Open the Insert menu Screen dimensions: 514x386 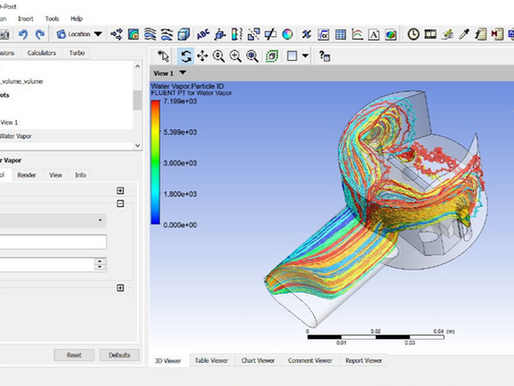26,19
